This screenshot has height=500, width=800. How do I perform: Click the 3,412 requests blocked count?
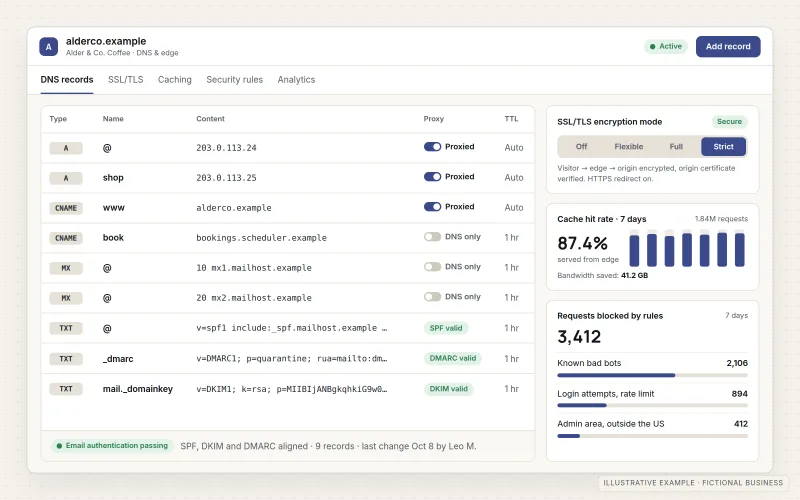[x=579, y=337]
